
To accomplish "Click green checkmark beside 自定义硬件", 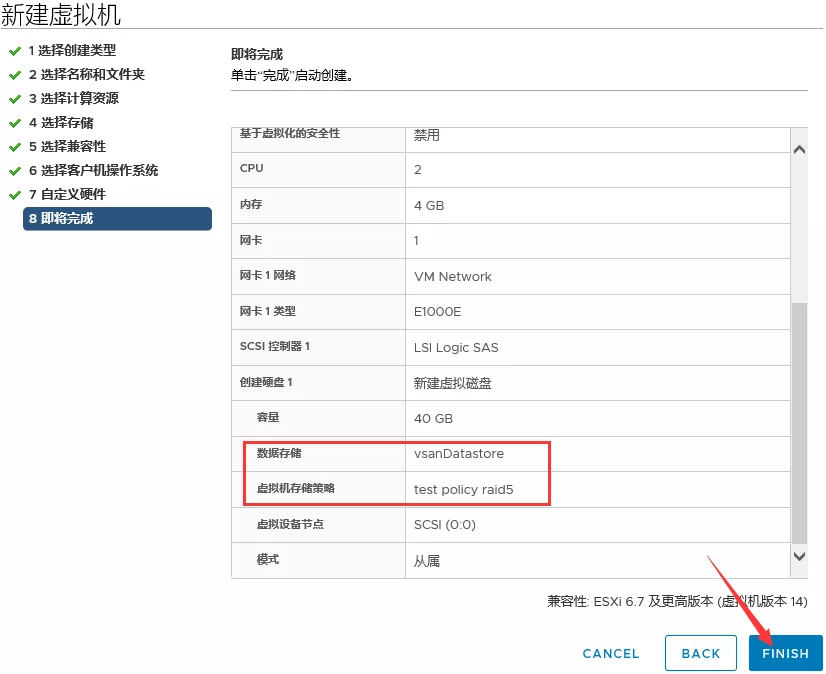I will [x=14, y=194].
